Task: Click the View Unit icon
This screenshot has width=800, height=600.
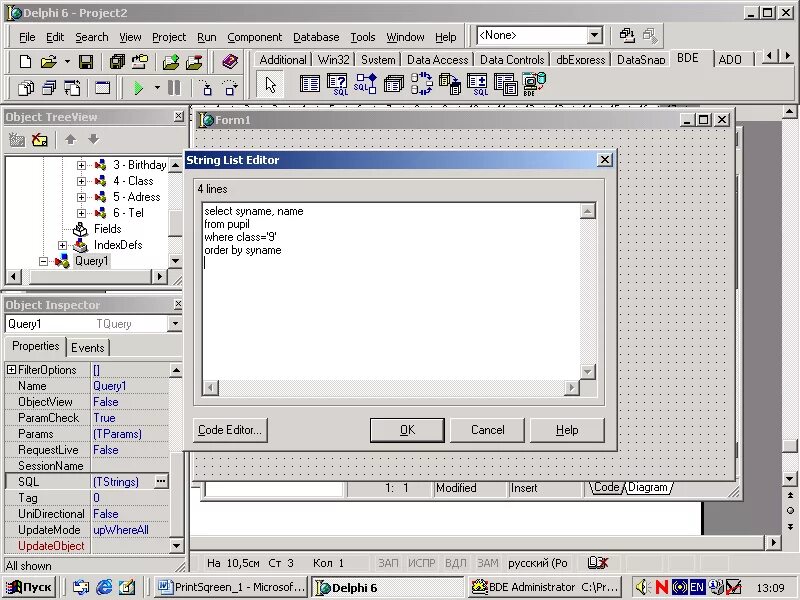Action: point(26,88)
